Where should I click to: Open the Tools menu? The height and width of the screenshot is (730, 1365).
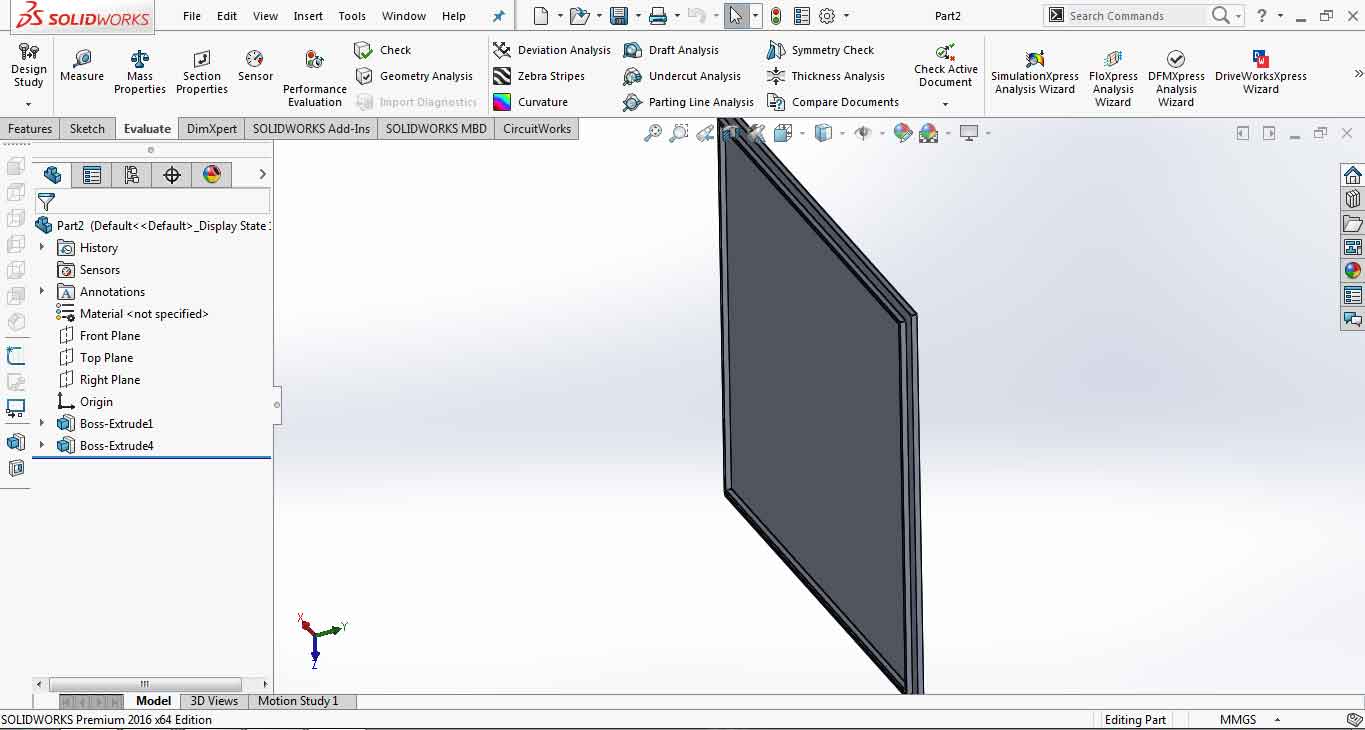pos(352,16)
